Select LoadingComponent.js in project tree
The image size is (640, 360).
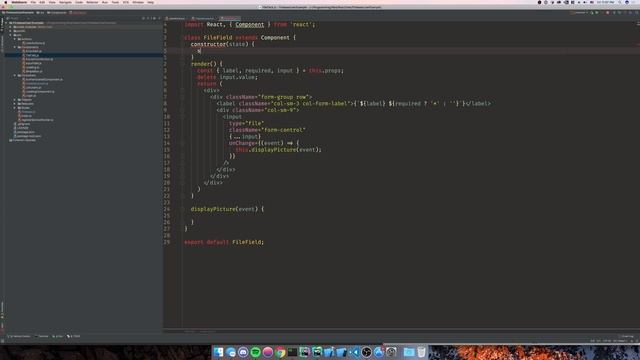[39, 91]
